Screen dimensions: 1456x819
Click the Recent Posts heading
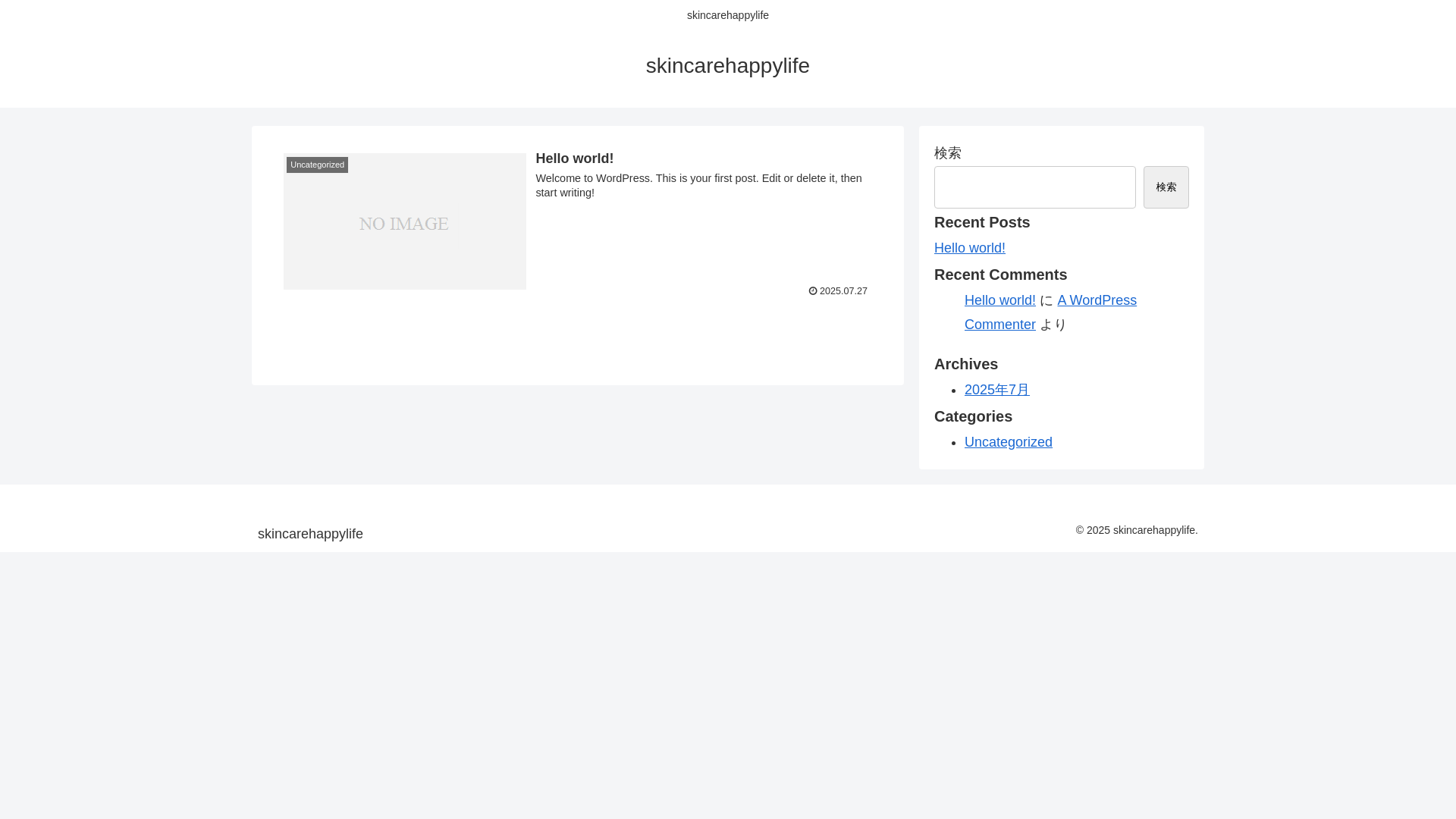(x=981, y=222)
